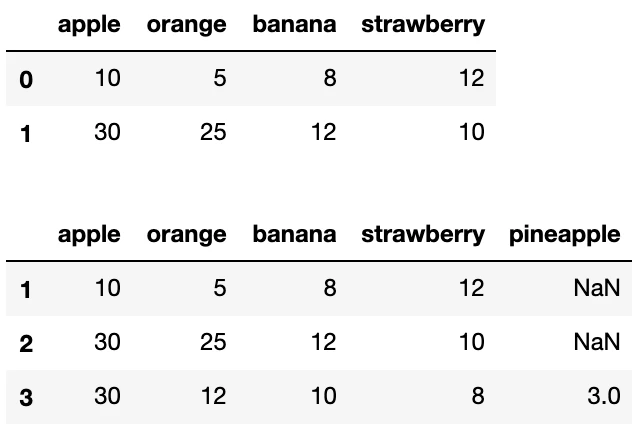Click apple value 10 in top table
The image size is (644, 424).
[108, 78]
